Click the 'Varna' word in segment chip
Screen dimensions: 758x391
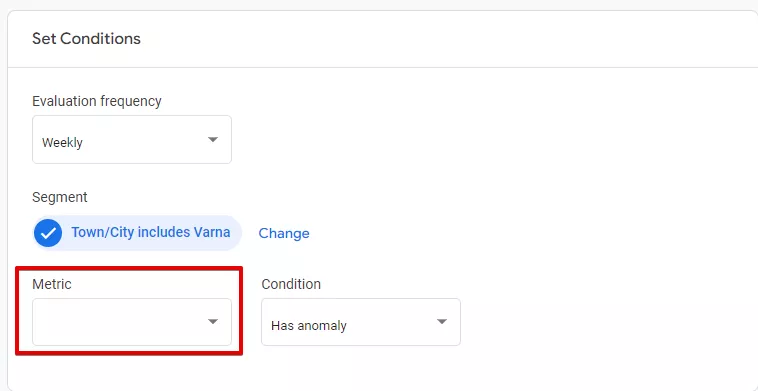pos(212,232)
